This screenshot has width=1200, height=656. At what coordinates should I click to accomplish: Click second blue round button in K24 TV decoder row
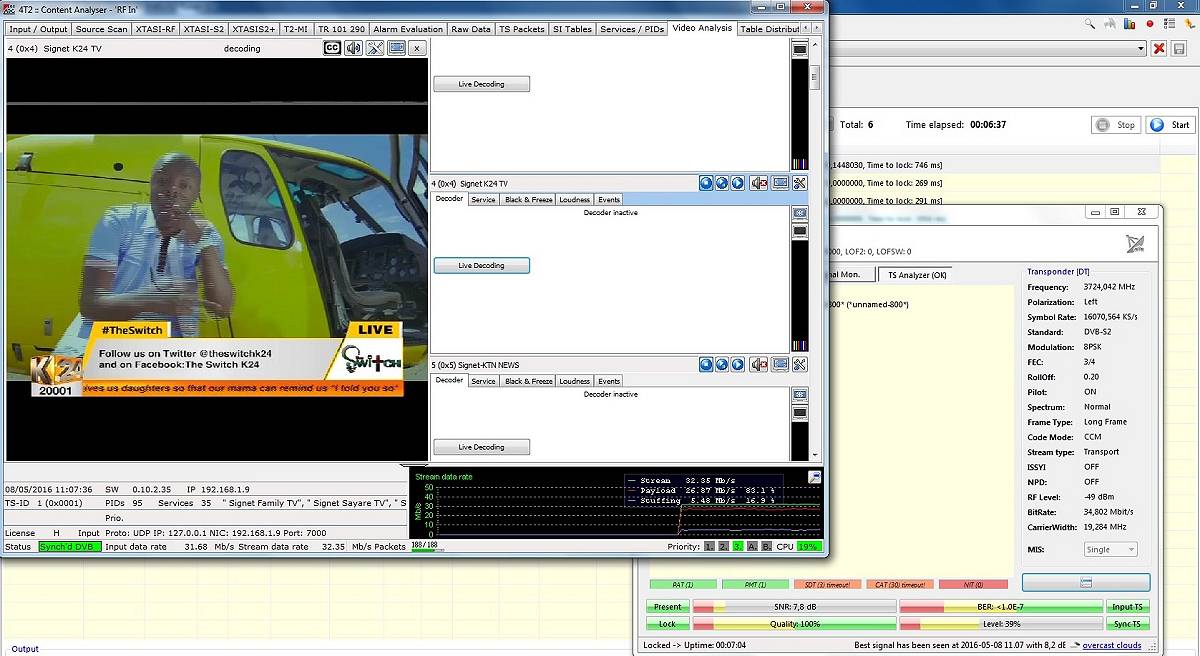tap(722, 183)
